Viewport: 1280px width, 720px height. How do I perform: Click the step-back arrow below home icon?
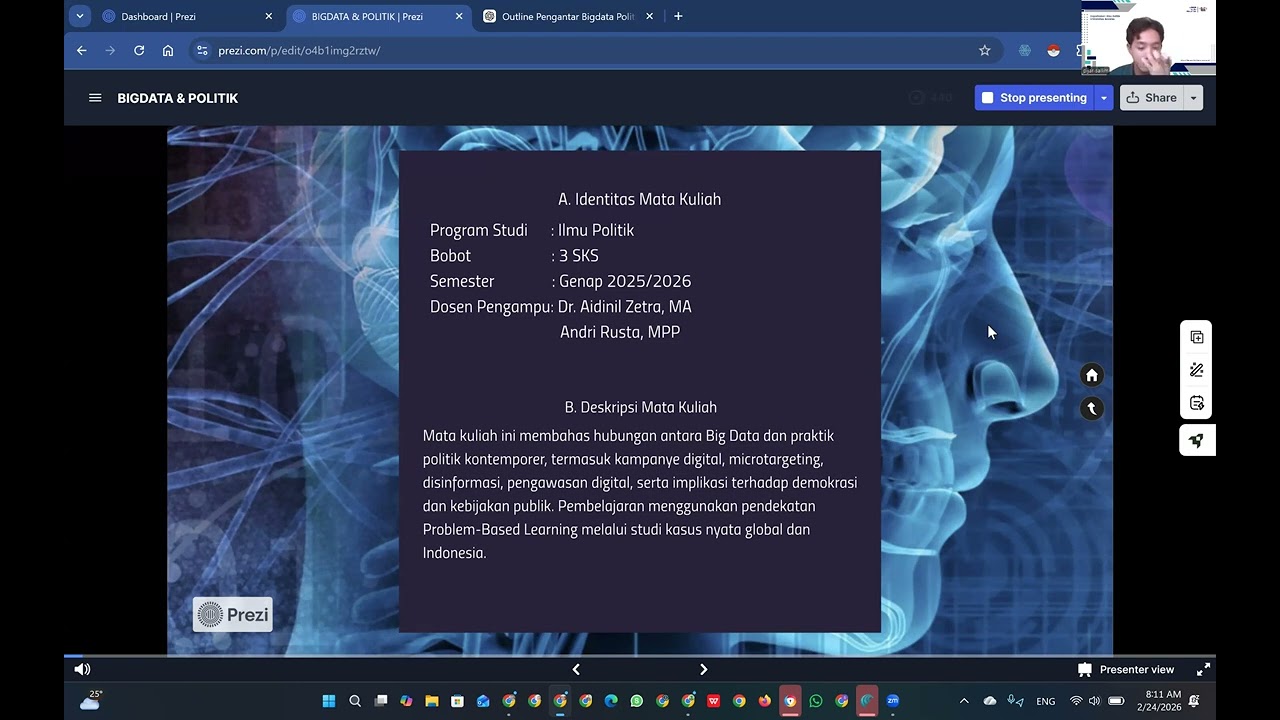tap(1092, 408)
